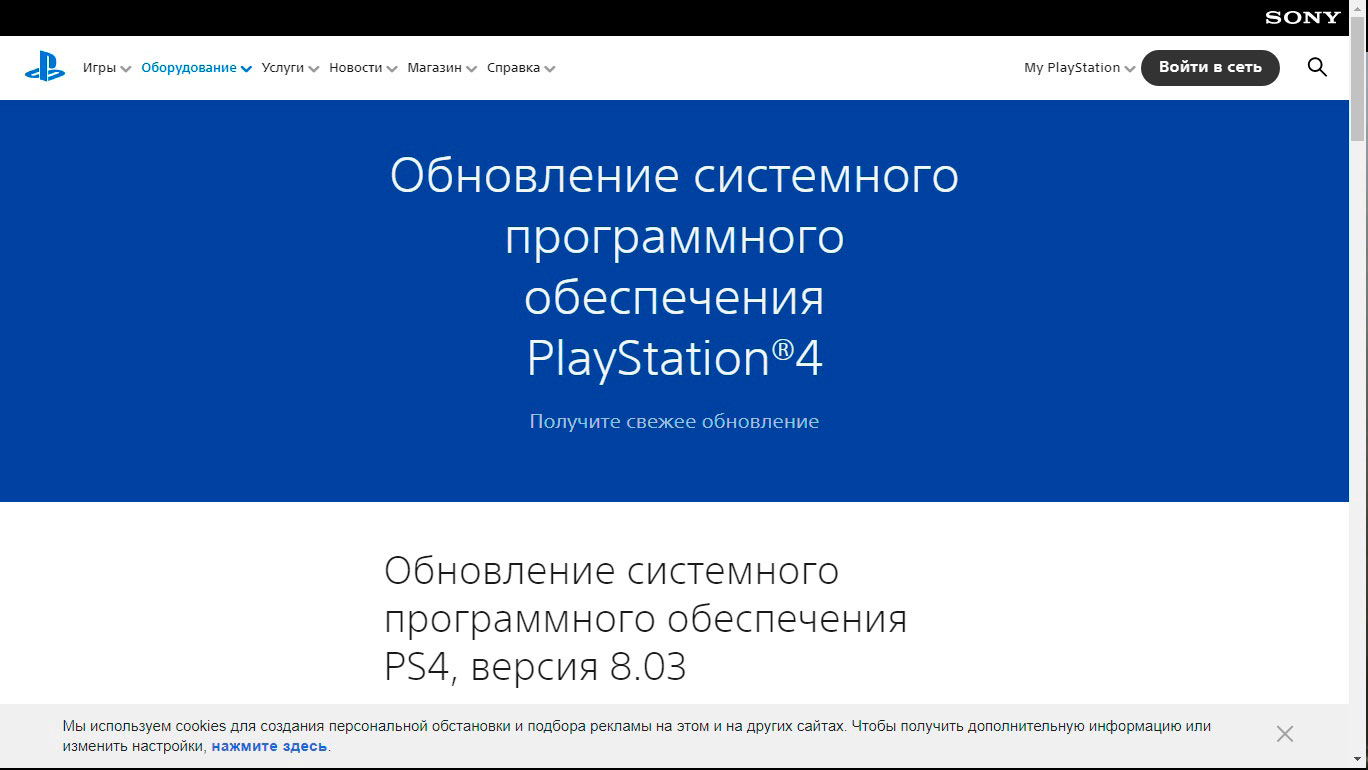Open the Новости menu
This screenshot has height=770, width=1368.
click(x=363, y=68)
